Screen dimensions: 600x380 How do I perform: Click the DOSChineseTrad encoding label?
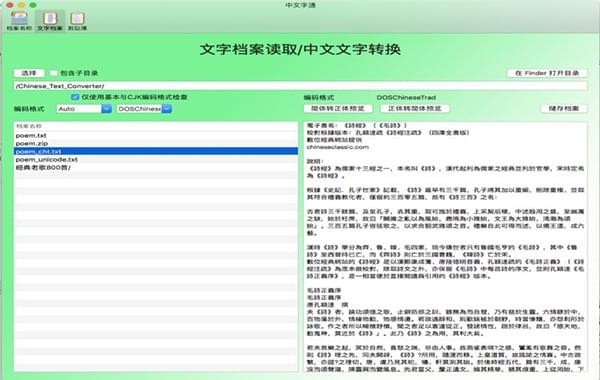point(406,98)
